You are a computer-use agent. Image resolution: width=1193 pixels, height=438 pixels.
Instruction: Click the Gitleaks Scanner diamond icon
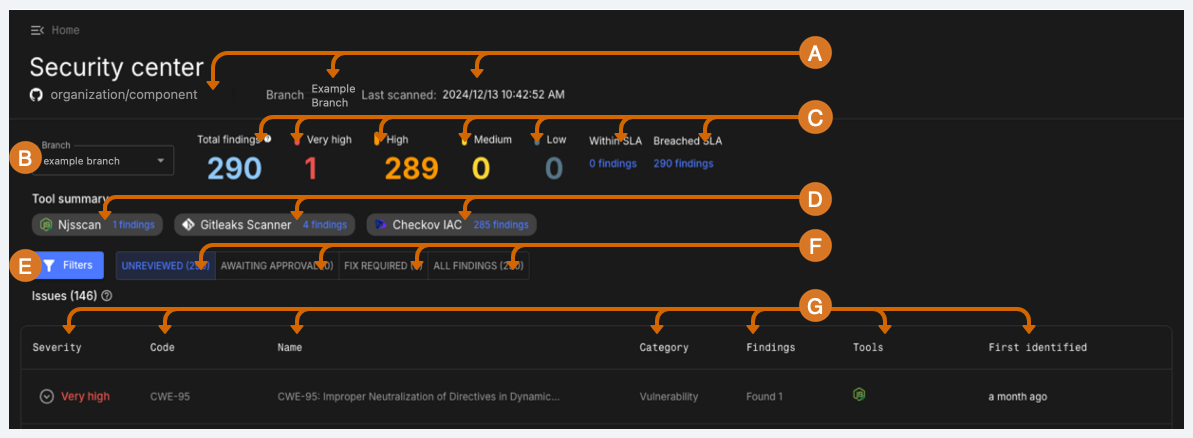pyautogui.click(x=188, y=225)
